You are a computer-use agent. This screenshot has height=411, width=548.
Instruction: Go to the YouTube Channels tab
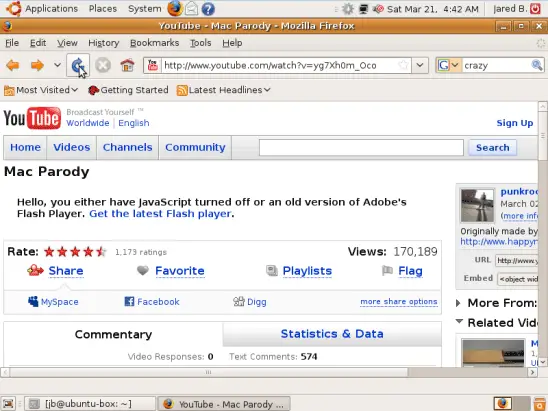[128, 147]
